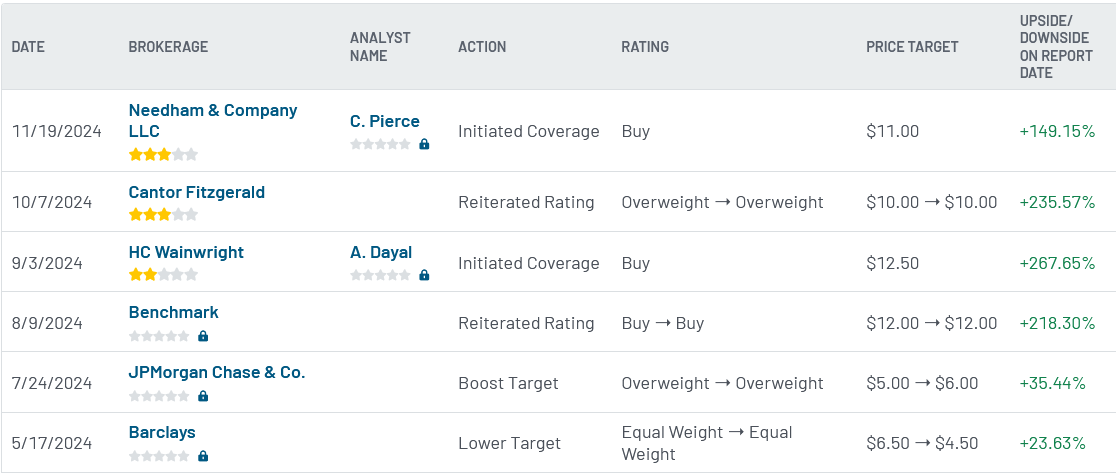Image resolution: width=1116 pixels, height=473 pixels.
Task: Select the 11/19/2024 date cell
Action: coord(57,132)
